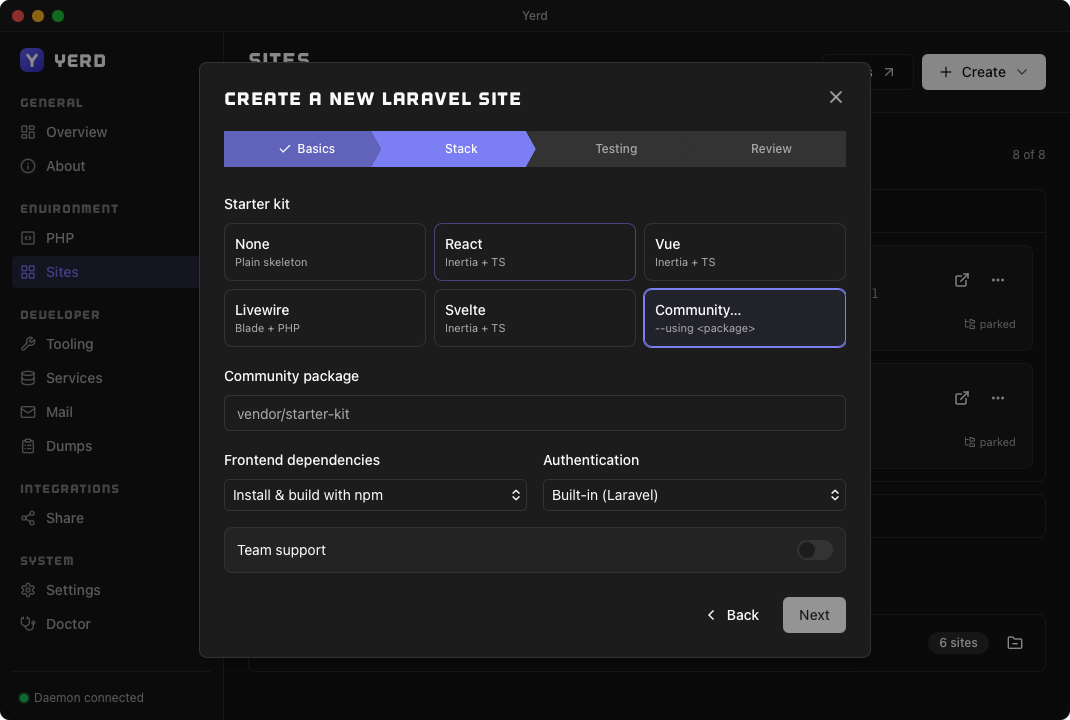The width and height of the screenshot is (1070, 720).
Task: Open the Review step tab
Action: (x=770, y=149)
